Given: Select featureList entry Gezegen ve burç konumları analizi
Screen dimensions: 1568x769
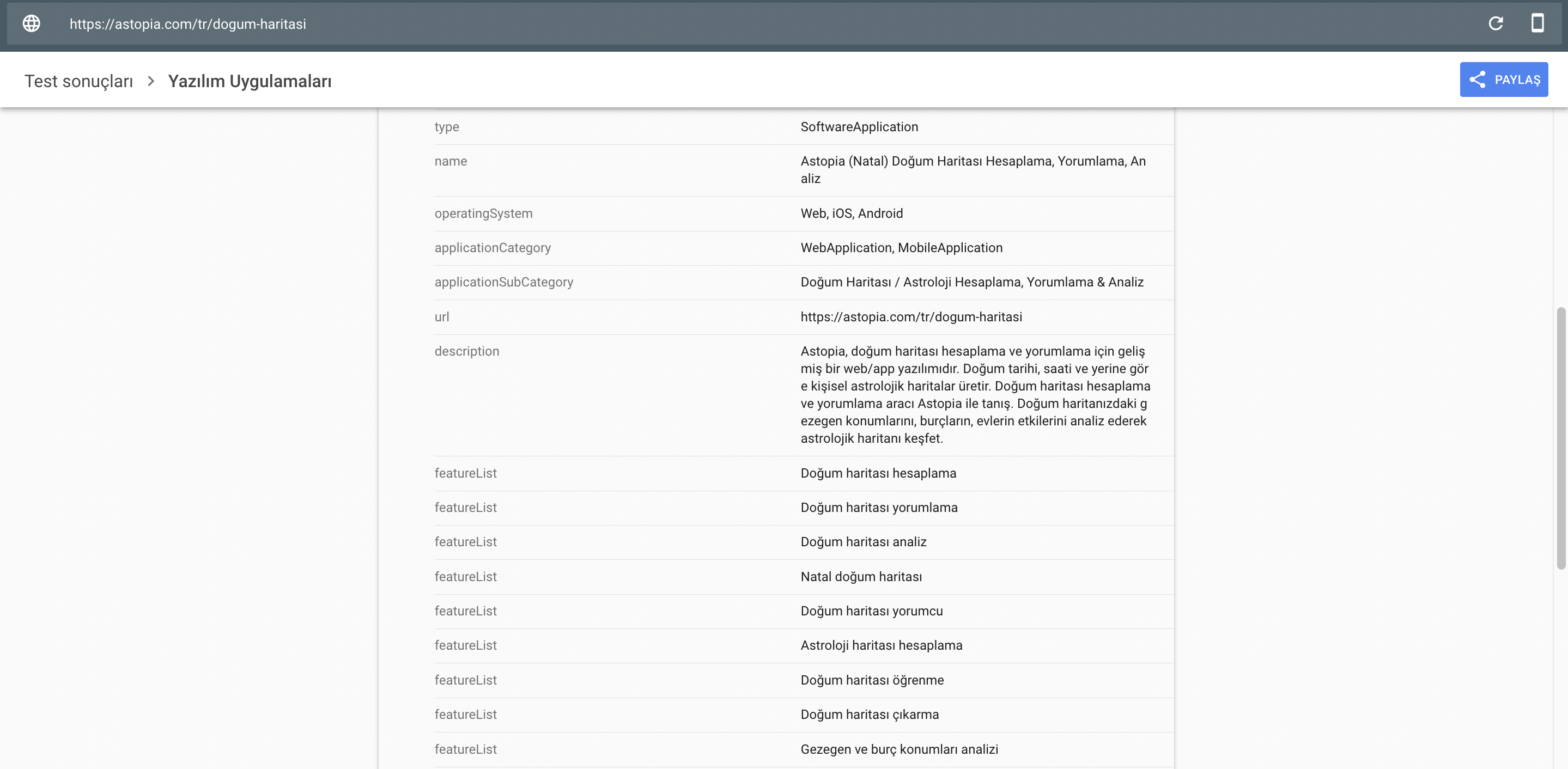Looking at the screenshot, I should pos(899,749).
